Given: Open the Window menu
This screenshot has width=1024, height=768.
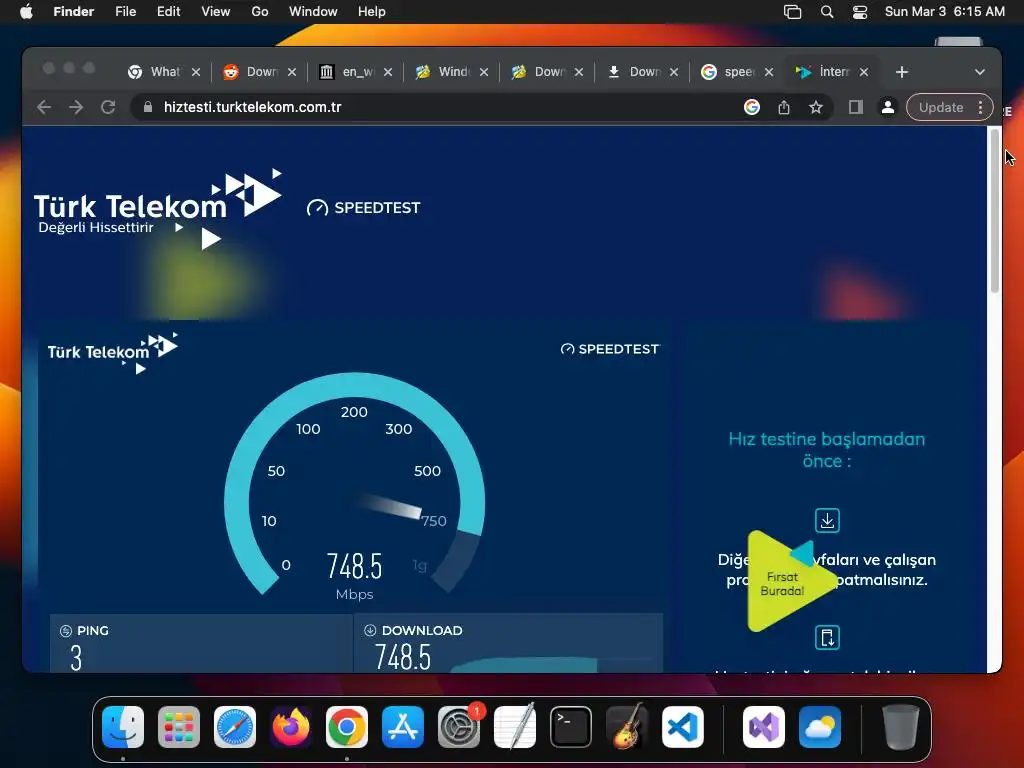Looking at the screenshot, I should [313, 12].
